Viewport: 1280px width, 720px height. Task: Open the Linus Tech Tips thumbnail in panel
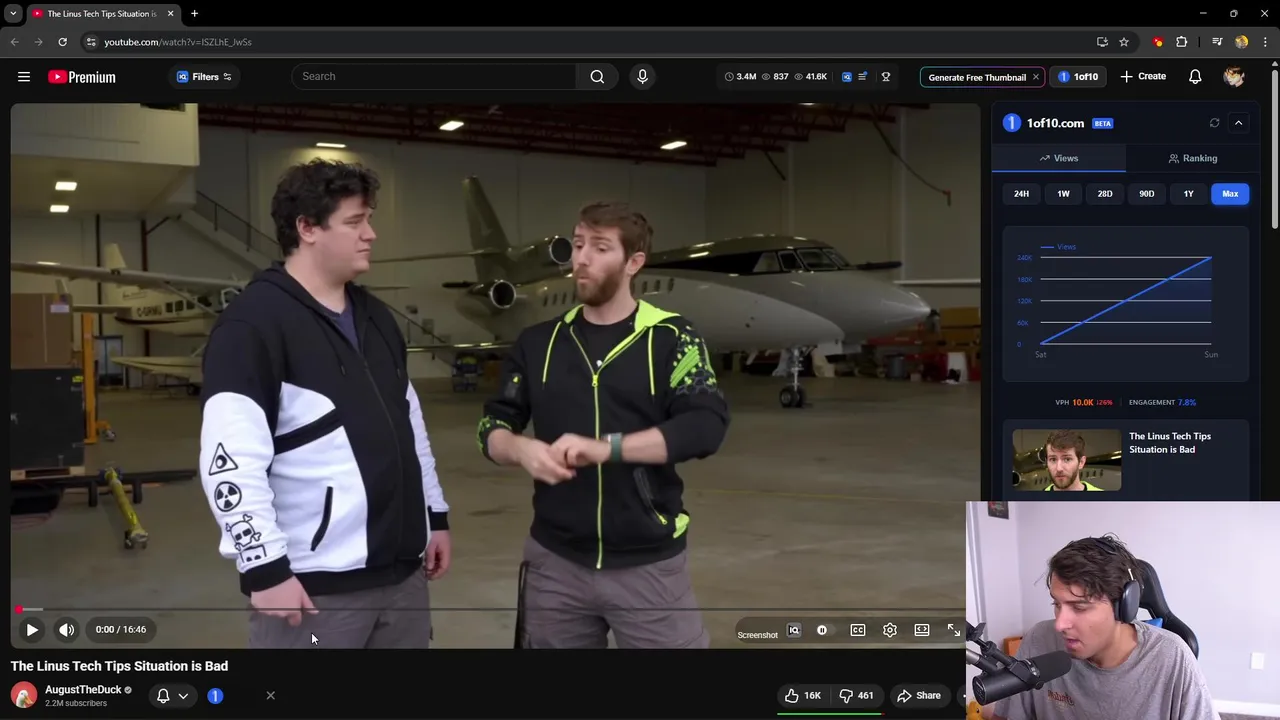click(1067, 460)
